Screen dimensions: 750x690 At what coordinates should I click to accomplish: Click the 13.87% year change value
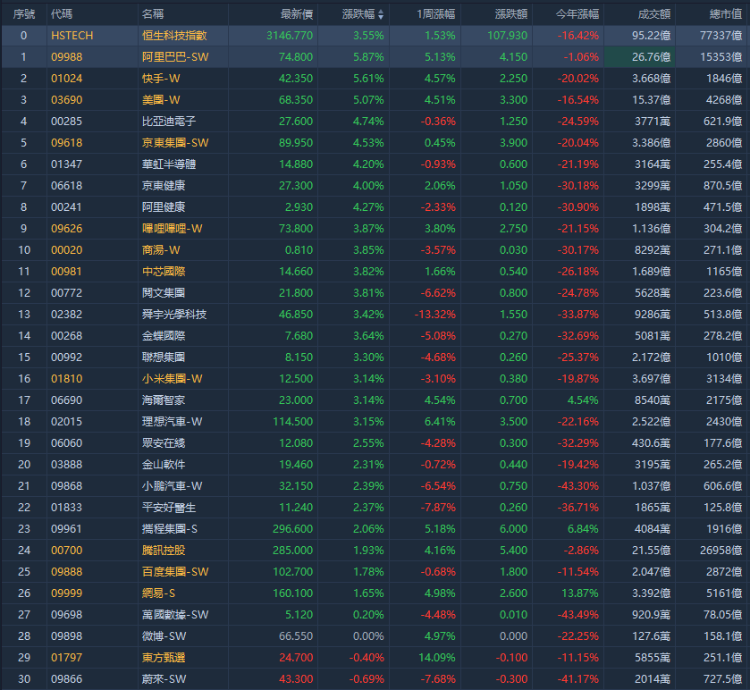pos(580,593)
